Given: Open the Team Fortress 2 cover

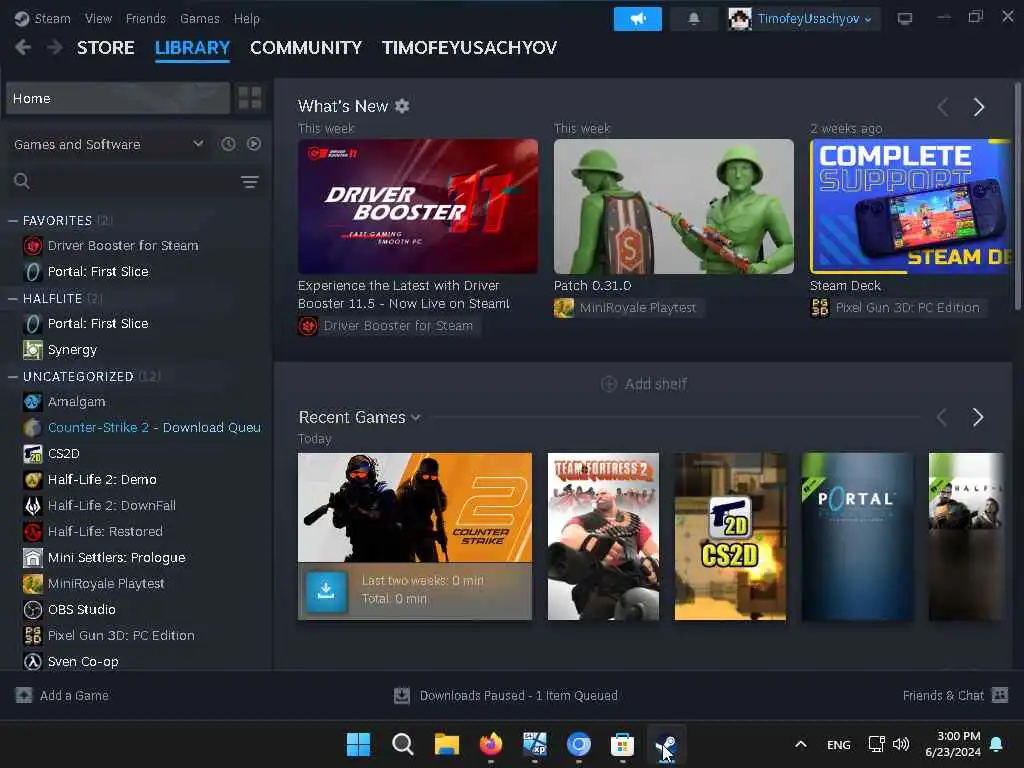Looking at the screenshot, I should pyautogui.click(x=603, y=536).
